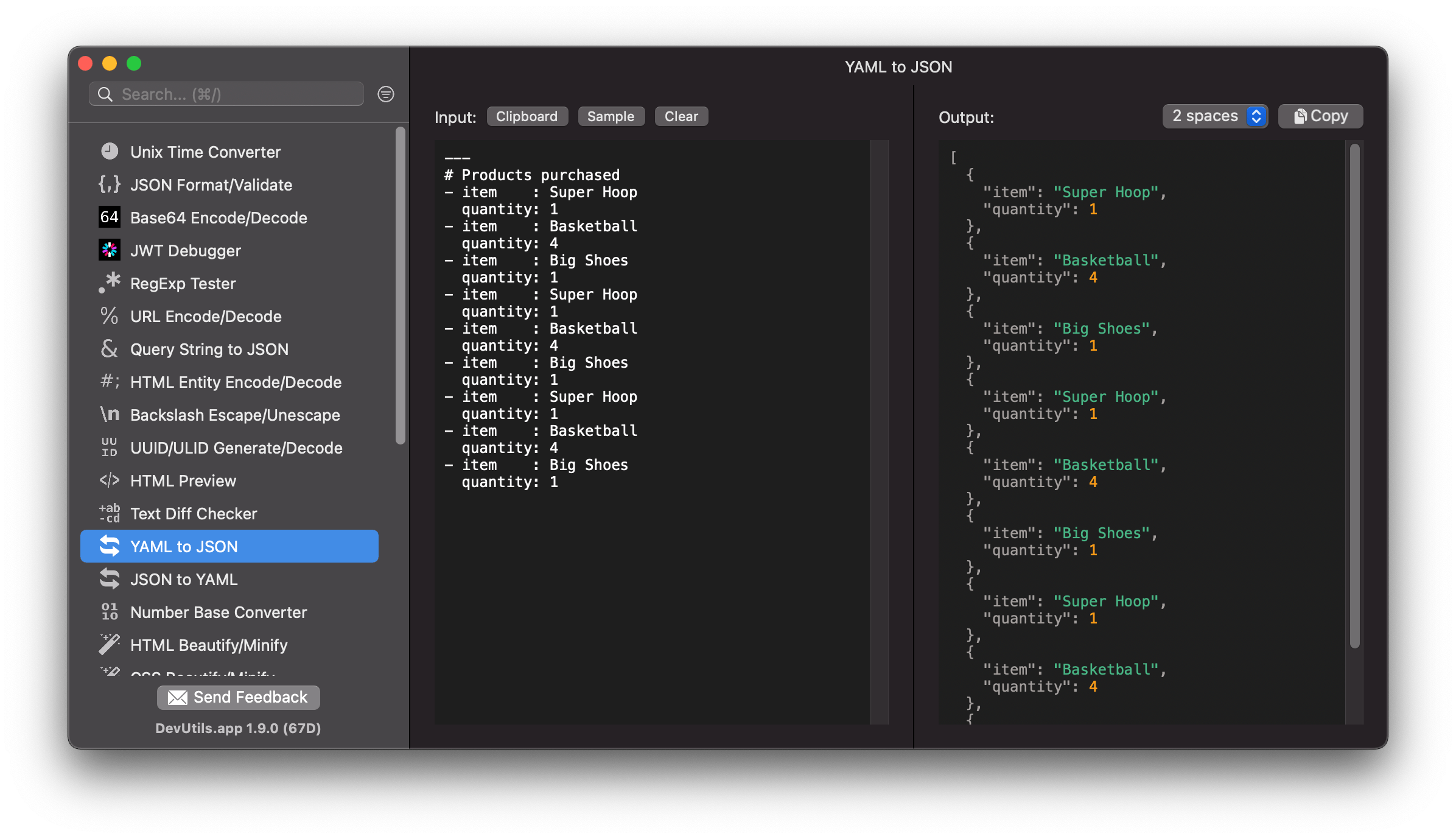
Task: Select YAML to JSON from sidebar
Action: [228, 546]
